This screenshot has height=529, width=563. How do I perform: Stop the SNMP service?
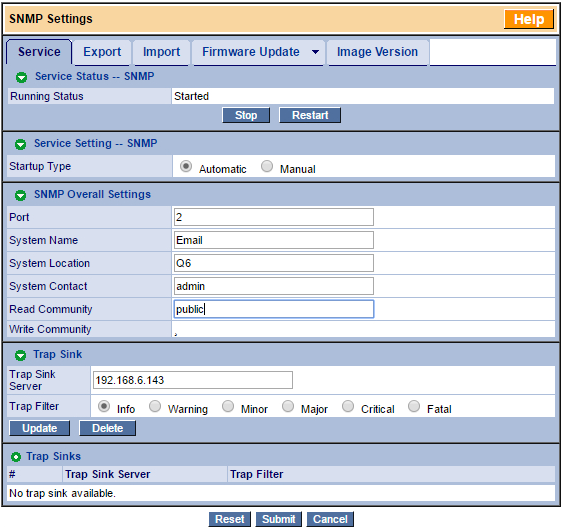click(x=246, y=115)
